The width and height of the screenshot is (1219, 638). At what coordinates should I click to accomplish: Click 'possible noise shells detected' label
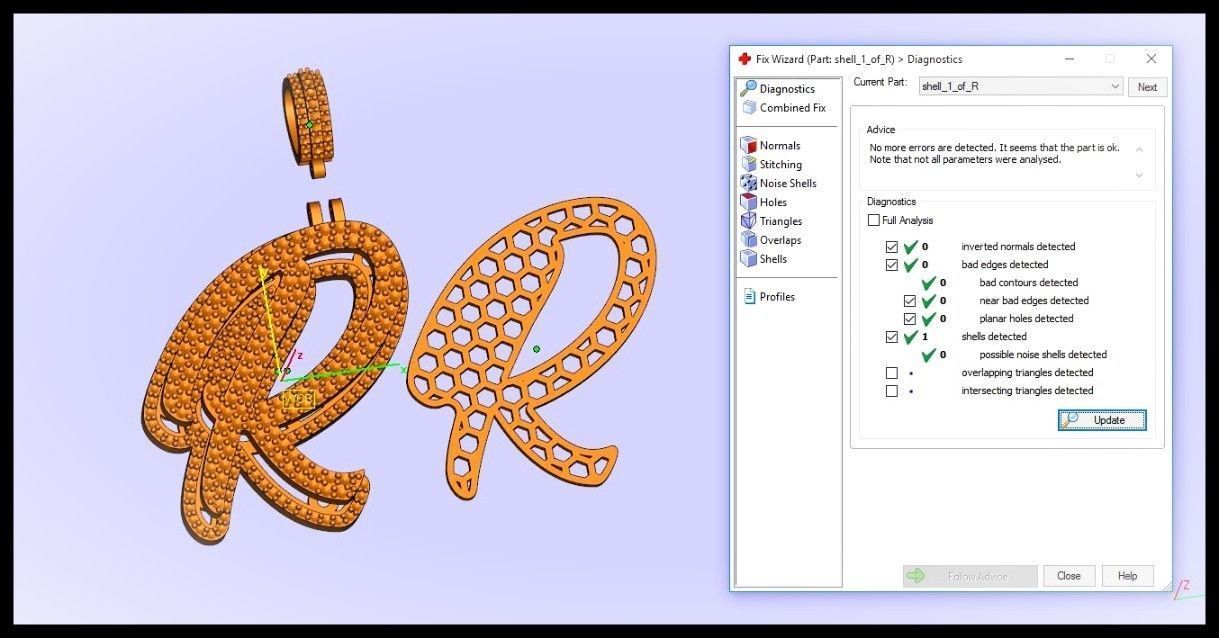(x=1043, y=355)
